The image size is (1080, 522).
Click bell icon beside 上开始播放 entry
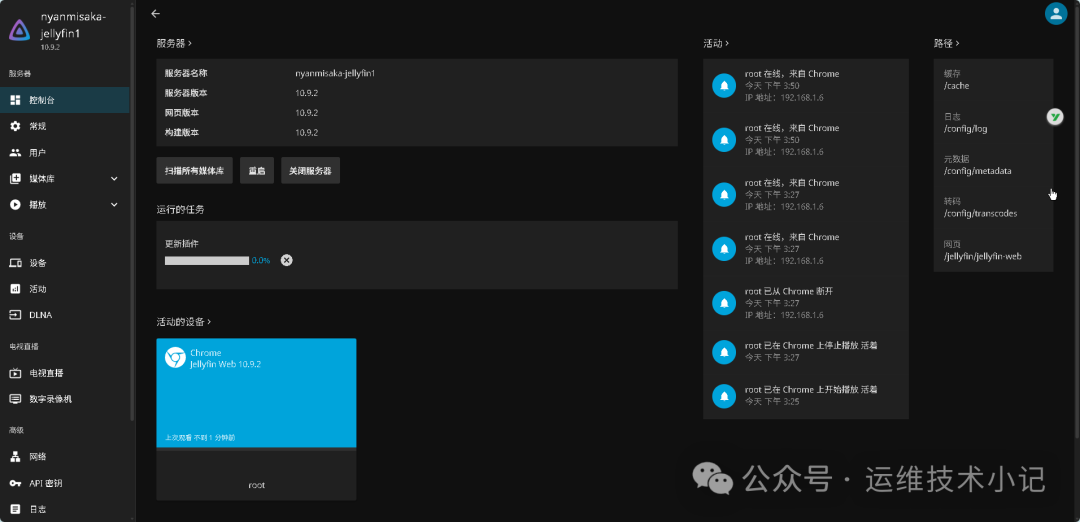pos(724,396)
